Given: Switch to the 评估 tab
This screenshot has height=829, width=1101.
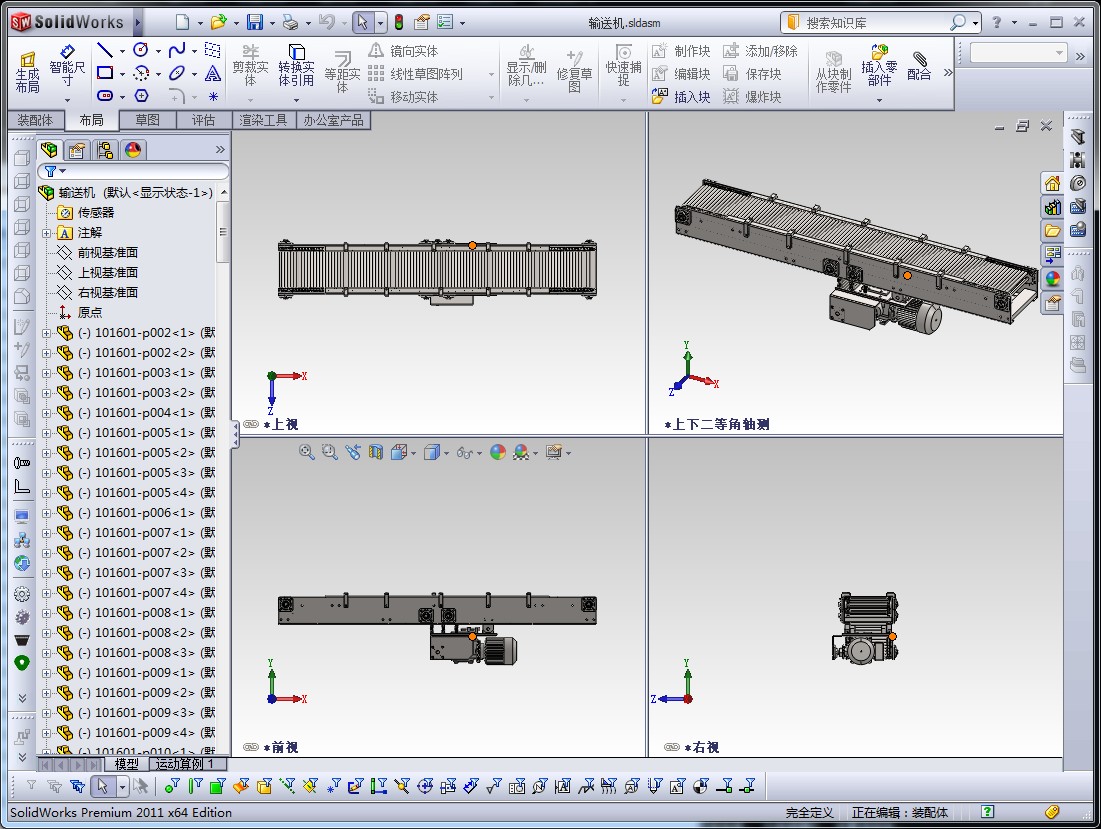Looking at the screenshot, I should (x=204, y=121).
